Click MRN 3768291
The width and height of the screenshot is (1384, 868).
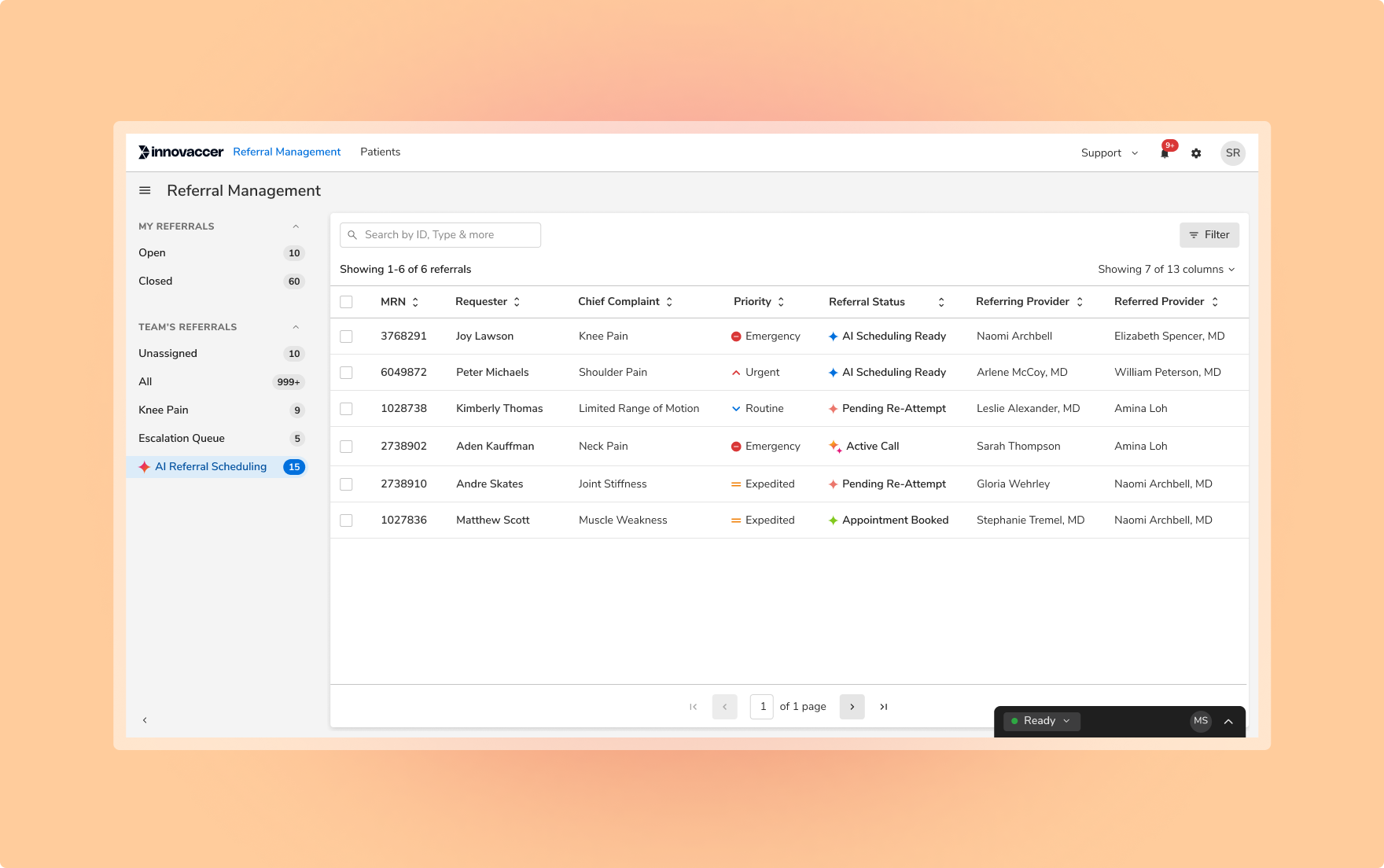coord(403,337)
